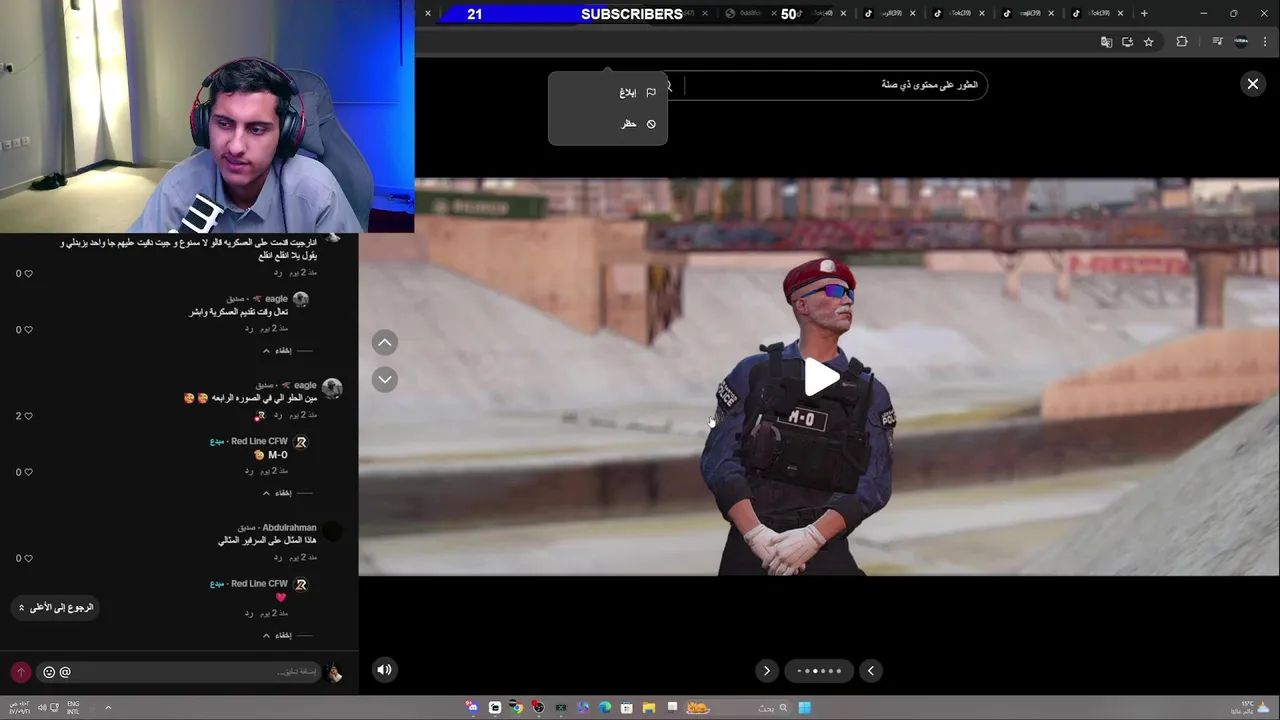This screenshot has width=1280, height=720.
Task: Click eagle's avatar on the تقديم العسكرية comment
Action: point(300,299)
